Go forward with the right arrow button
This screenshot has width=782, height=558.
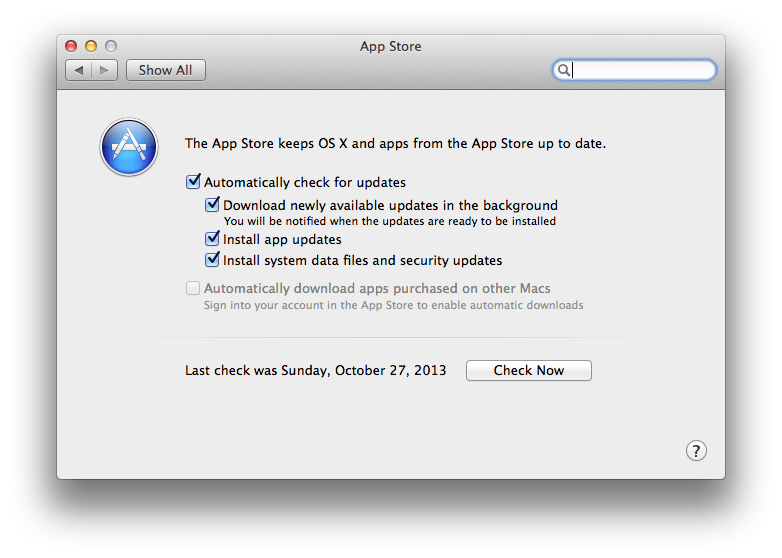[x=104, y=70]
